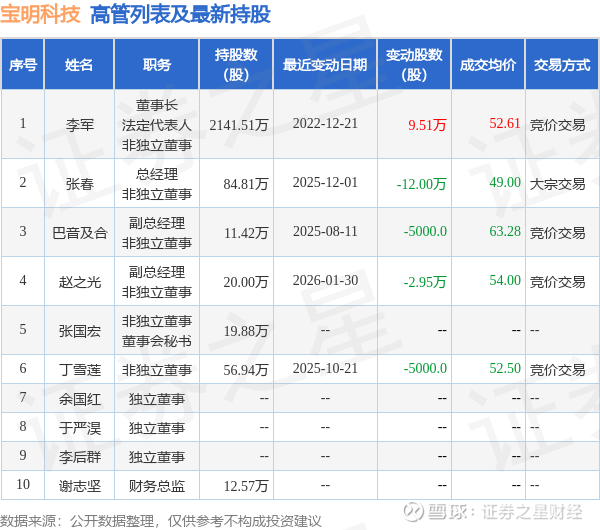
Task: Click the date 2025-10-21
Action: 325,368
